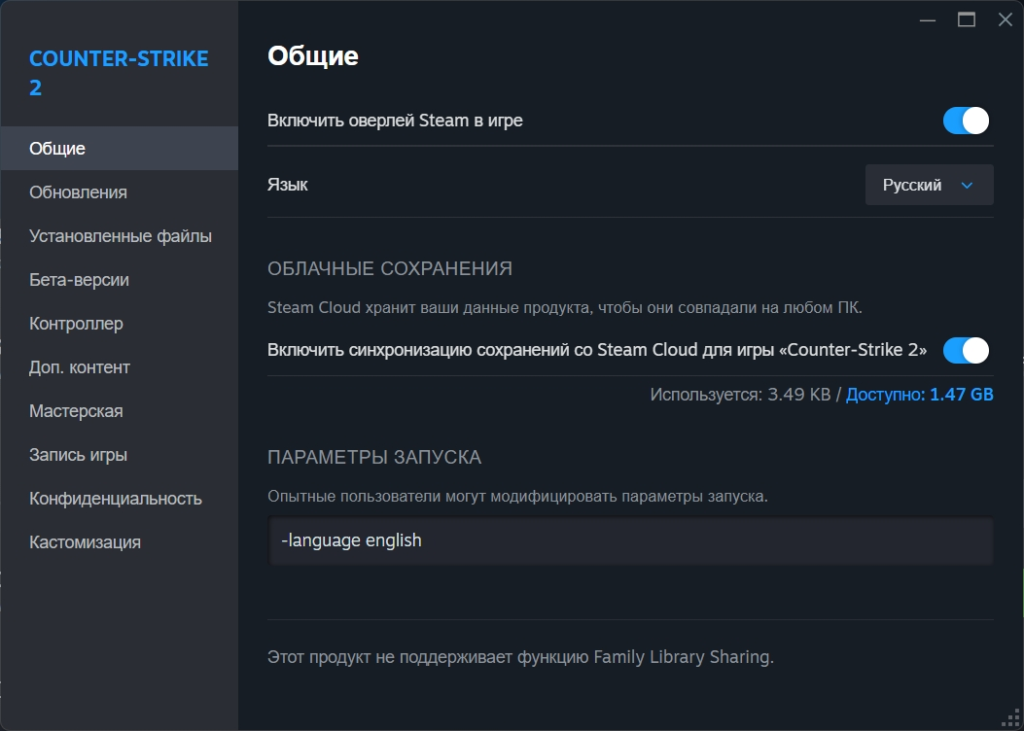Go to Запись игры settings
1024x731 pixels.
click(78, 455)
